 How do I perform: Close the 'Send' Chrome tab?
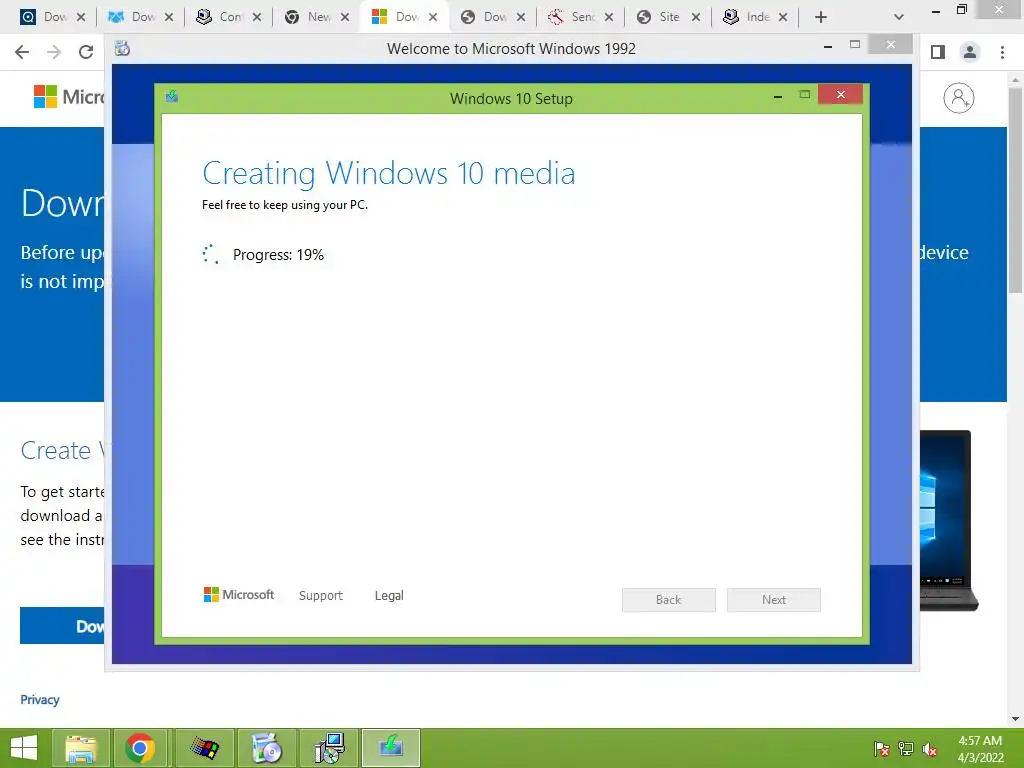point(609,17)
